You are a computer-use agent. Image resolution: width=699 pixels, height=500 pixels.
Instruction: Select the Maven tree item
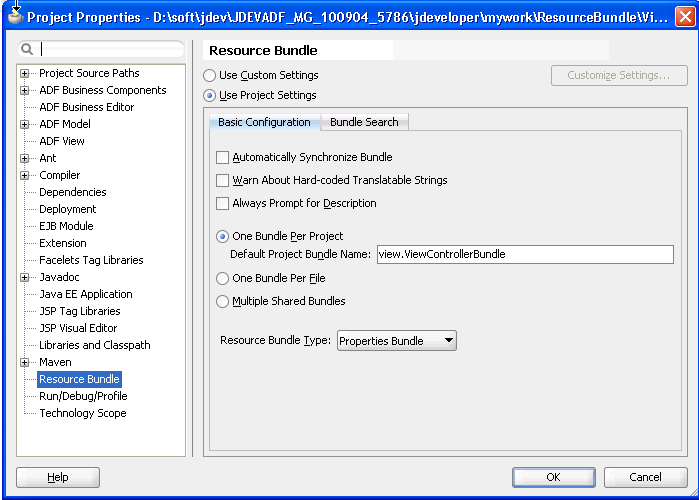click(55, 362)
